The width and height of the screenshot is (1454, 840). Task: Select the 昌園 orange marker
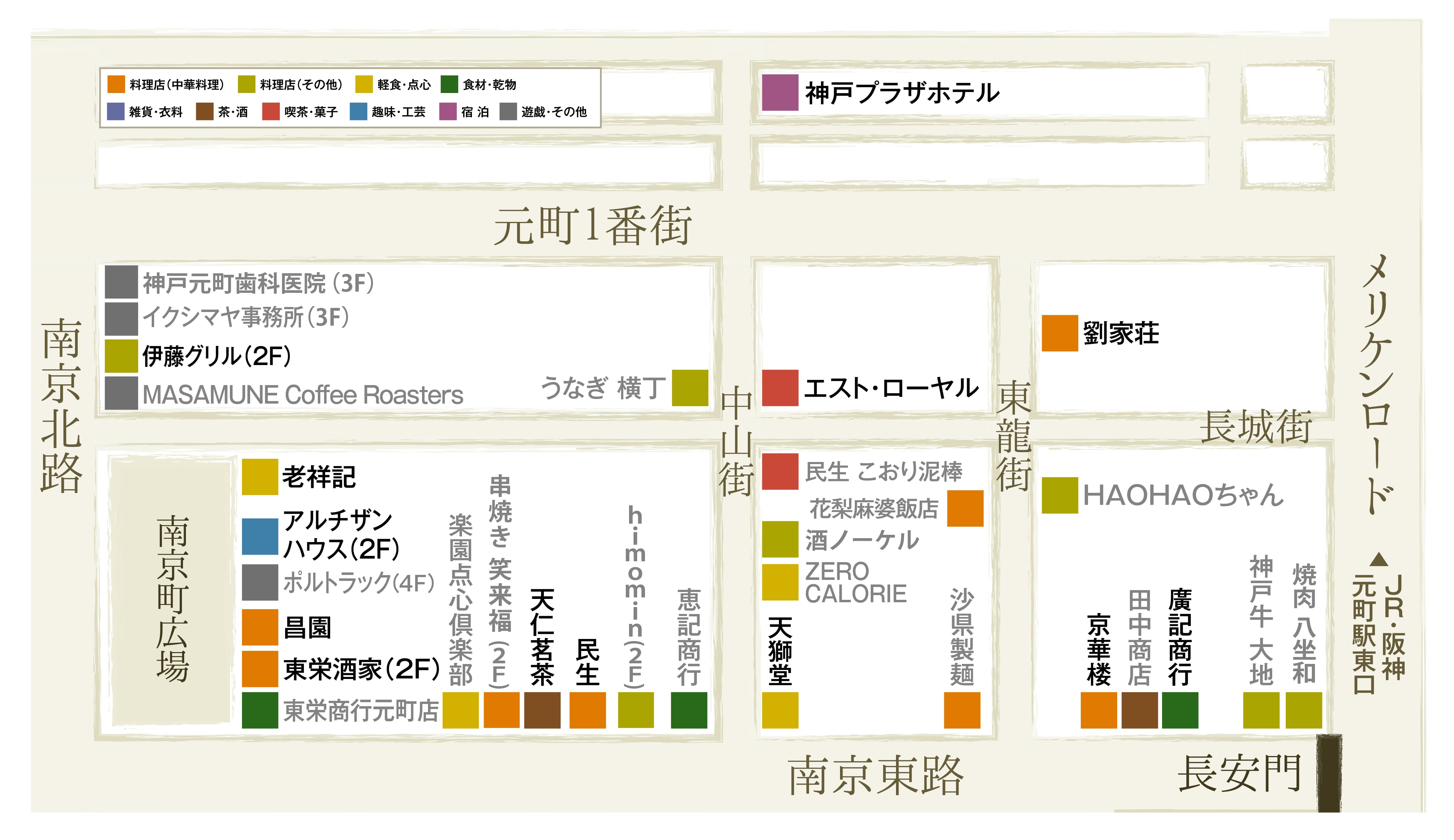tap(259, 627)
